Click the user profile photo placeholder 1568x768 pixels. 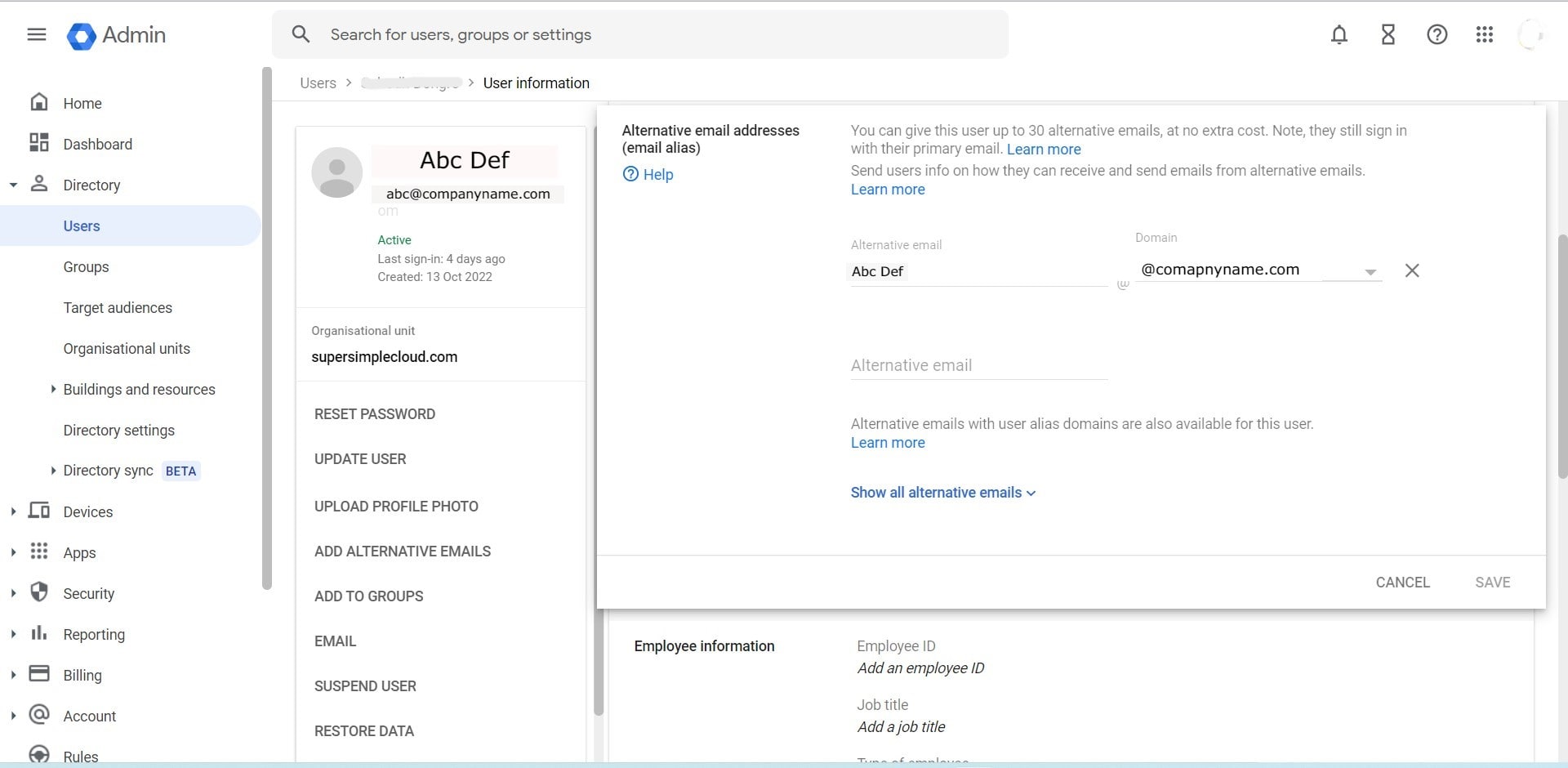pos(336,172)
